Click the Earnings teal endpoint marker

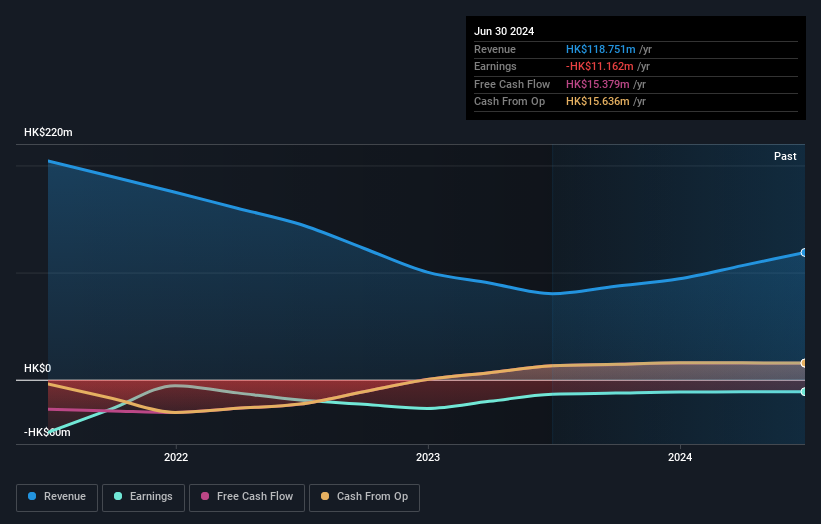tap(804, 392)
